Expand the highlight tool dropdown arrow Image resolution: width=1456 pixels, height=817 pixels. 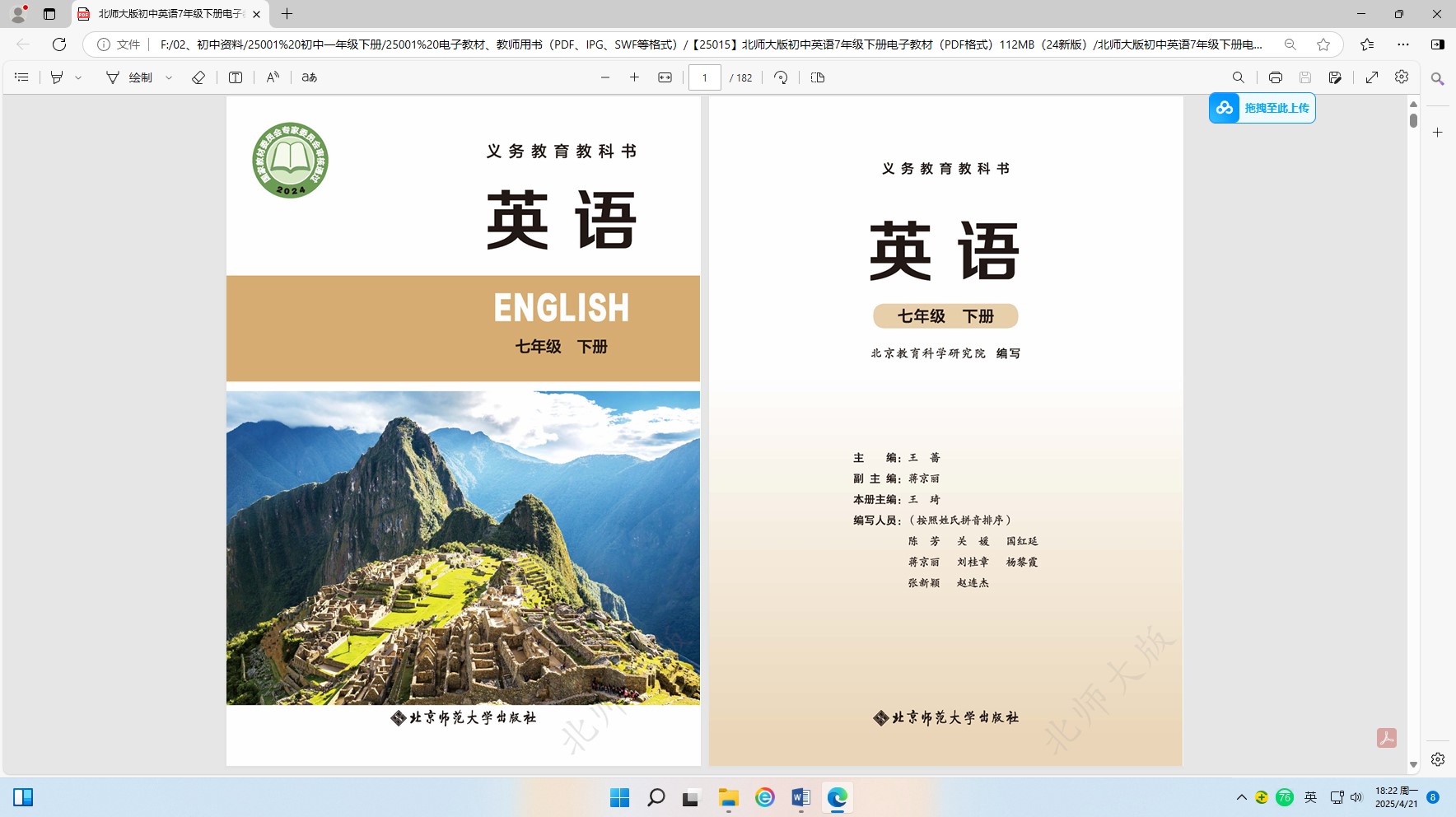79,77
